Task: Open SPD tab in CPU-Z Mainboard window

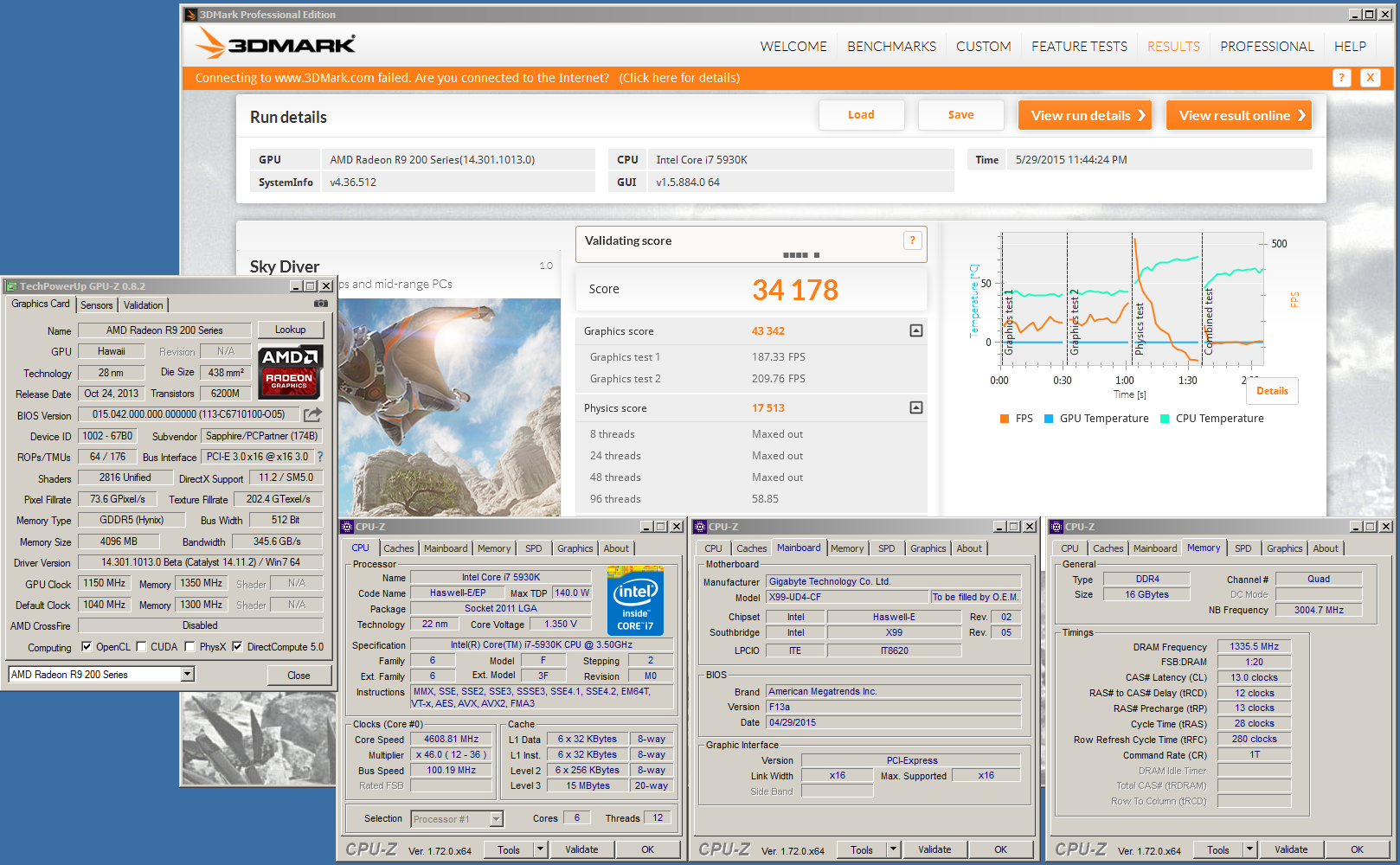Action: 887,548
